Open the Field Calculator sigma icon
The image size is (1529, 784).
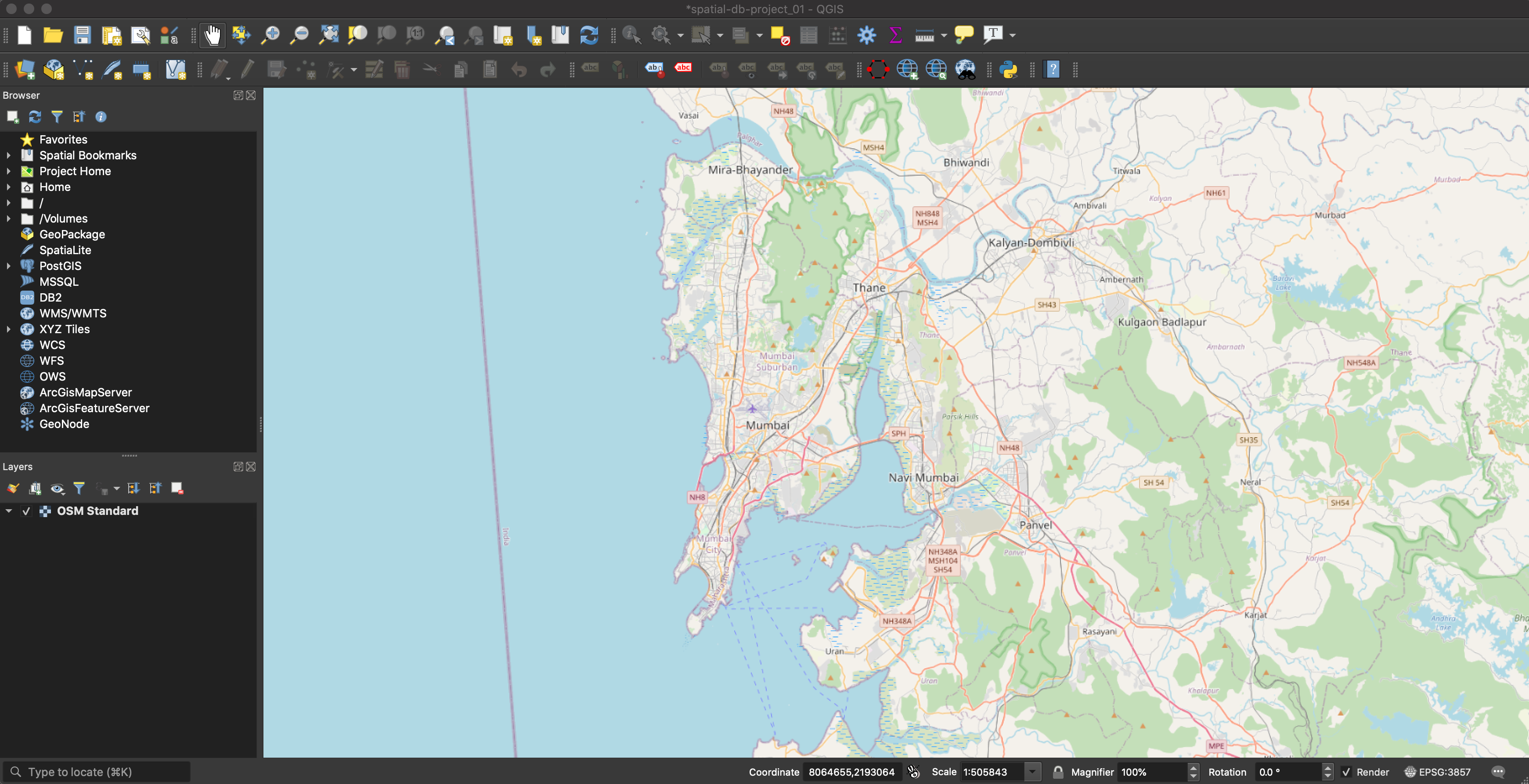[896, 35]
